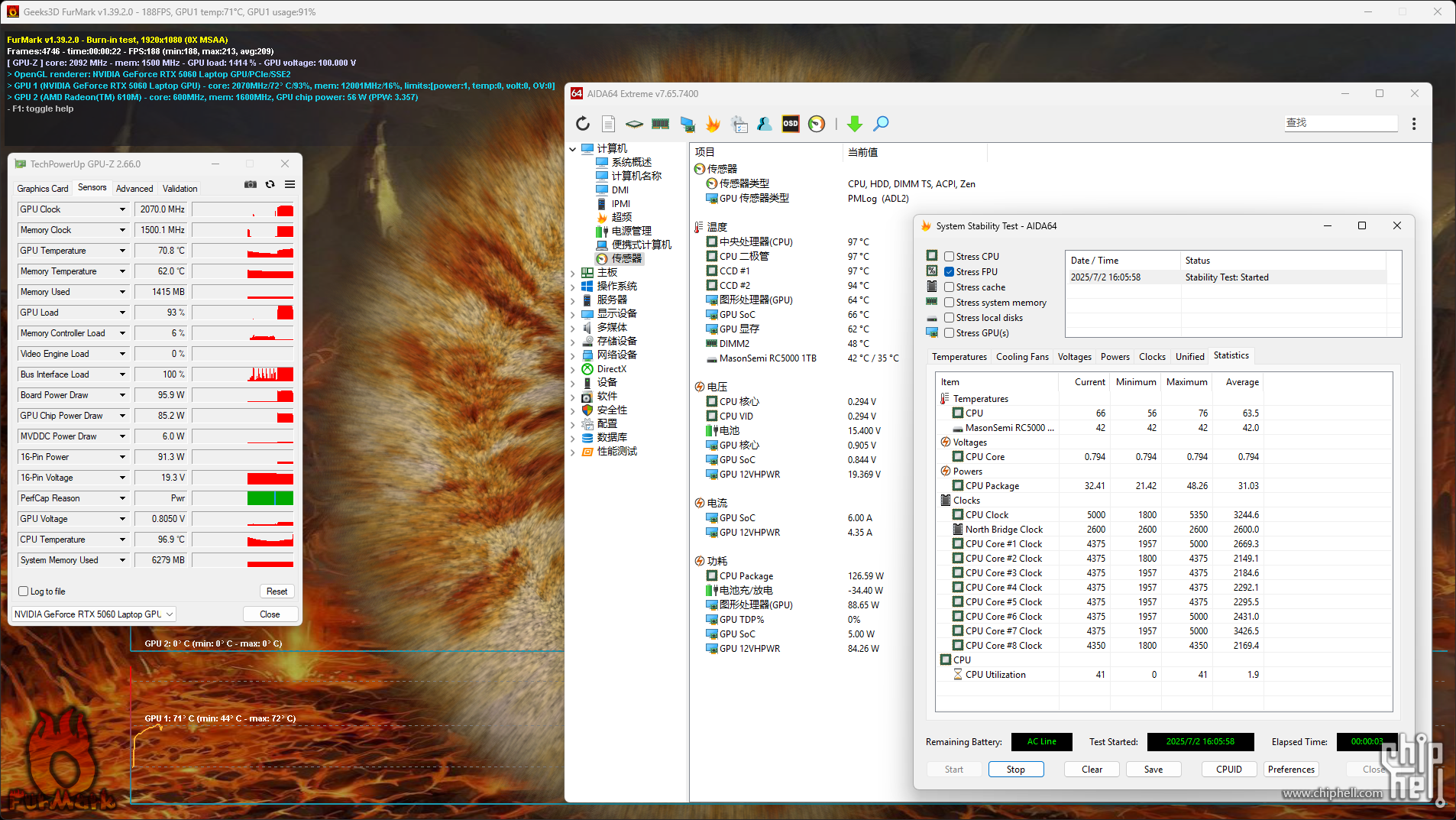The image size is (1456, 820).
Task: Click the GPU Load red history graph
Action: point(243,313)
